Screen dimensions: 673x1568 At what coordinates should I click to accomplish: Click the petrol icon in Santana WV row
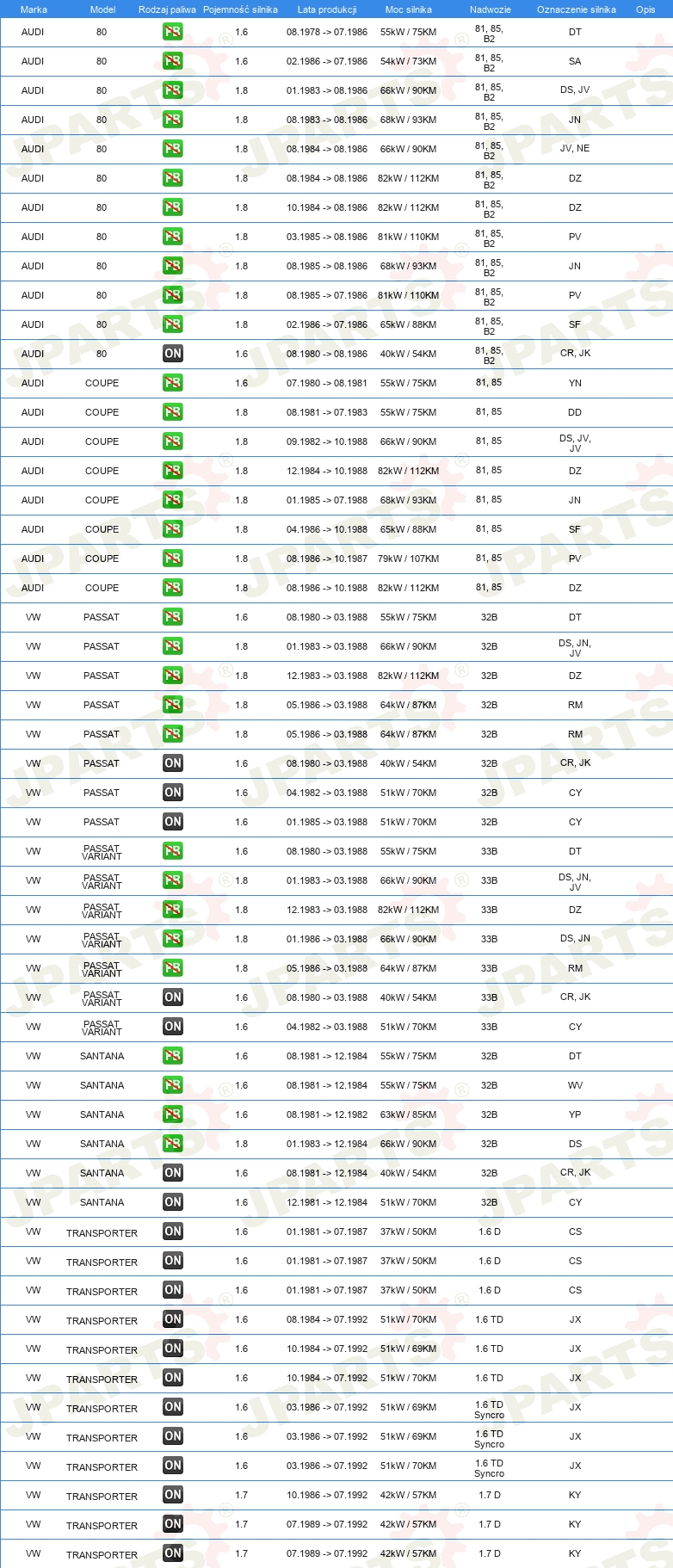[x=173, y=1085]
